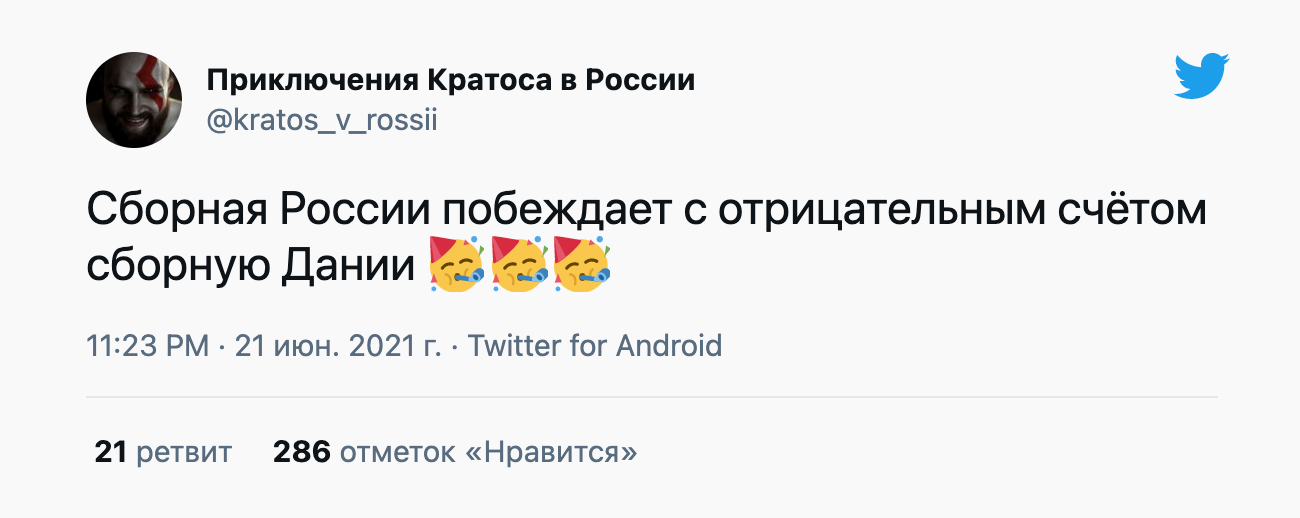Click the retweet count number 21
The image size is (1300, 518).
pos(110,453)
